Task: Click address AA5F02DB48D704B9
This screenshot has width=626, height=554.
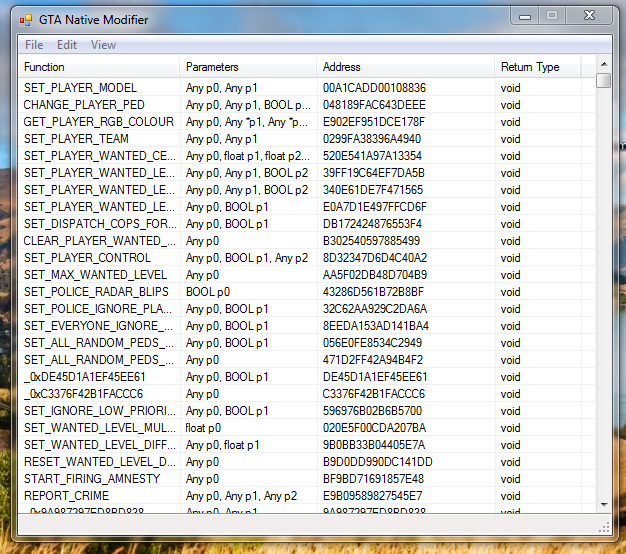Action: (x=374, y=275)
